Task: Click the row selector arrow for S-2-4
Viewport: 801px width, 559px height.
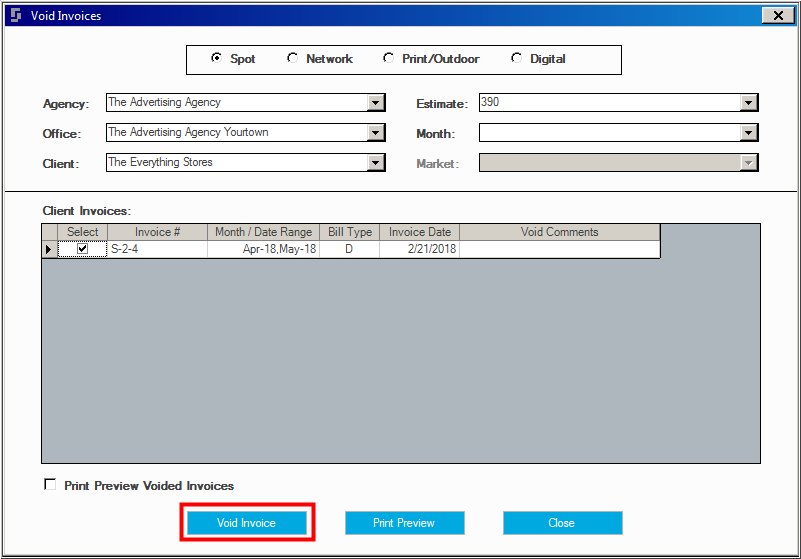Action: point(49,249)
